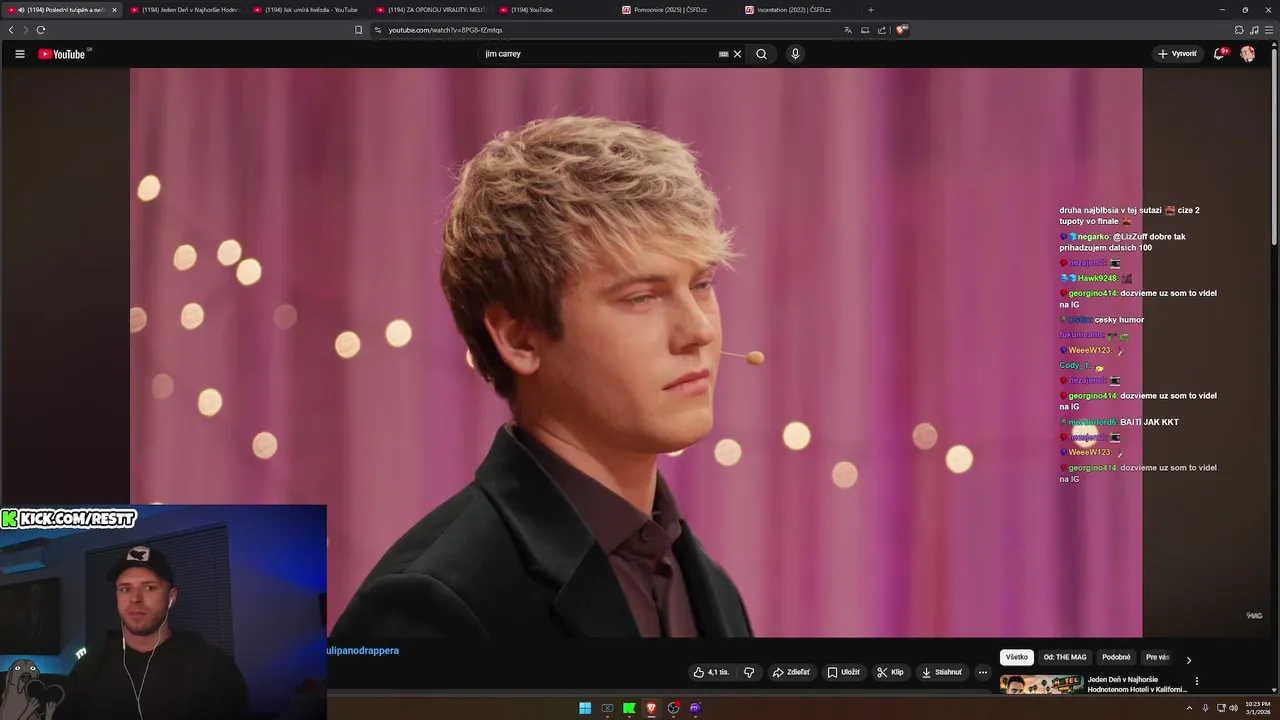
Task: Click the browser address bar URL
Action: pyautogui.click(x=445, y=30)
